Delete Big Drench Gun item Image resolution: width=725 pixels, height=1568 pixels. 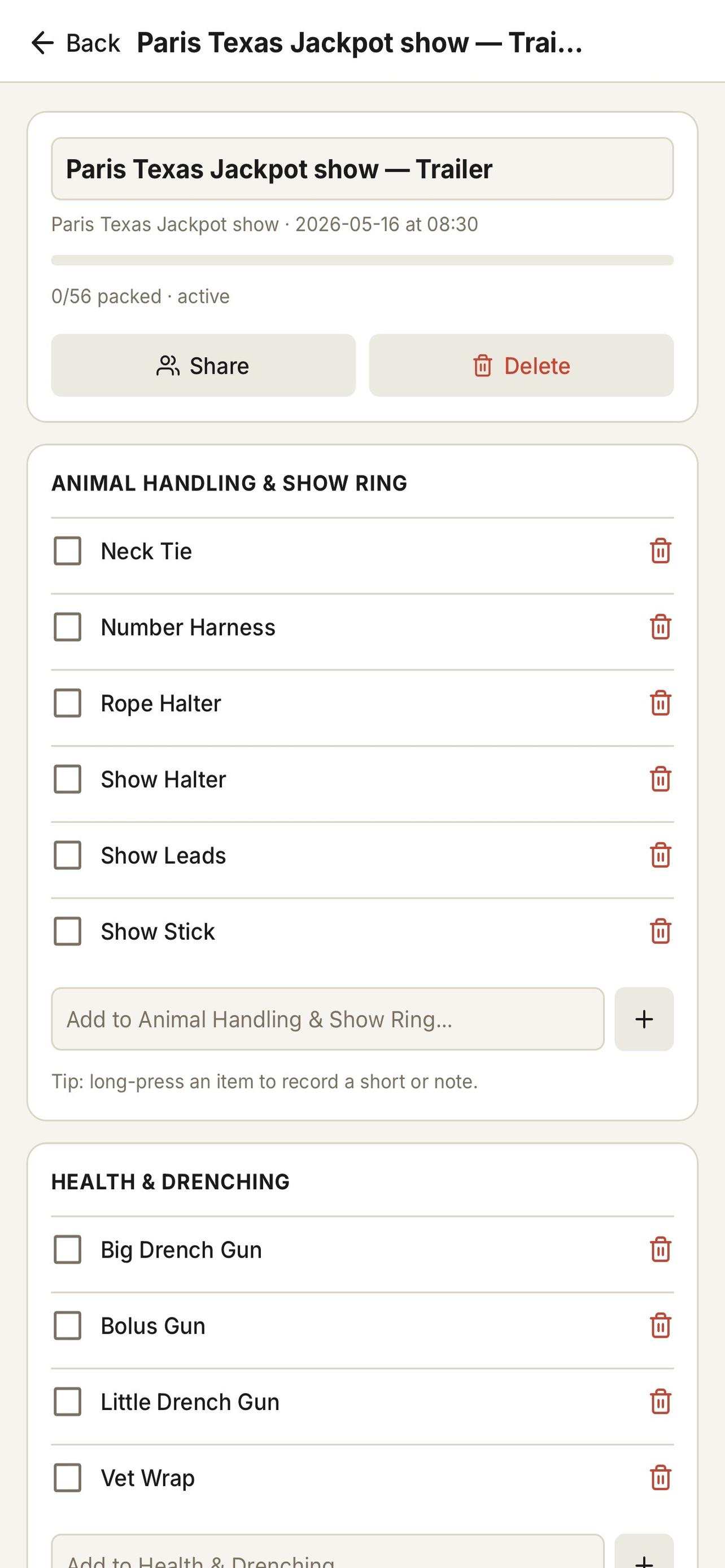(661, 1250)
